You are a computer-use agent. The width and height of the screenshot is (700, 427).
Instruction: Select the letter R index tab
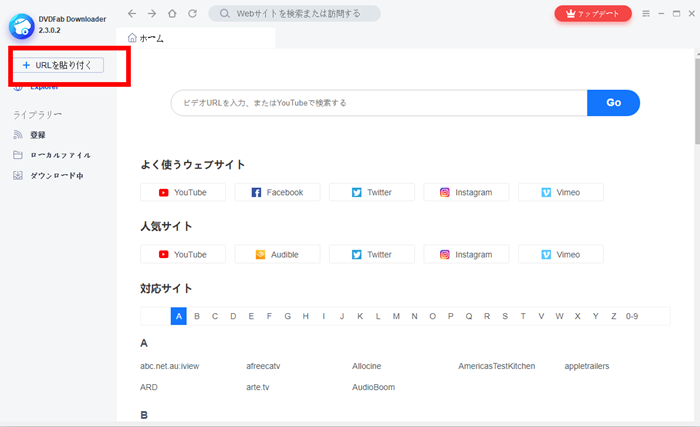coord(487,316)
